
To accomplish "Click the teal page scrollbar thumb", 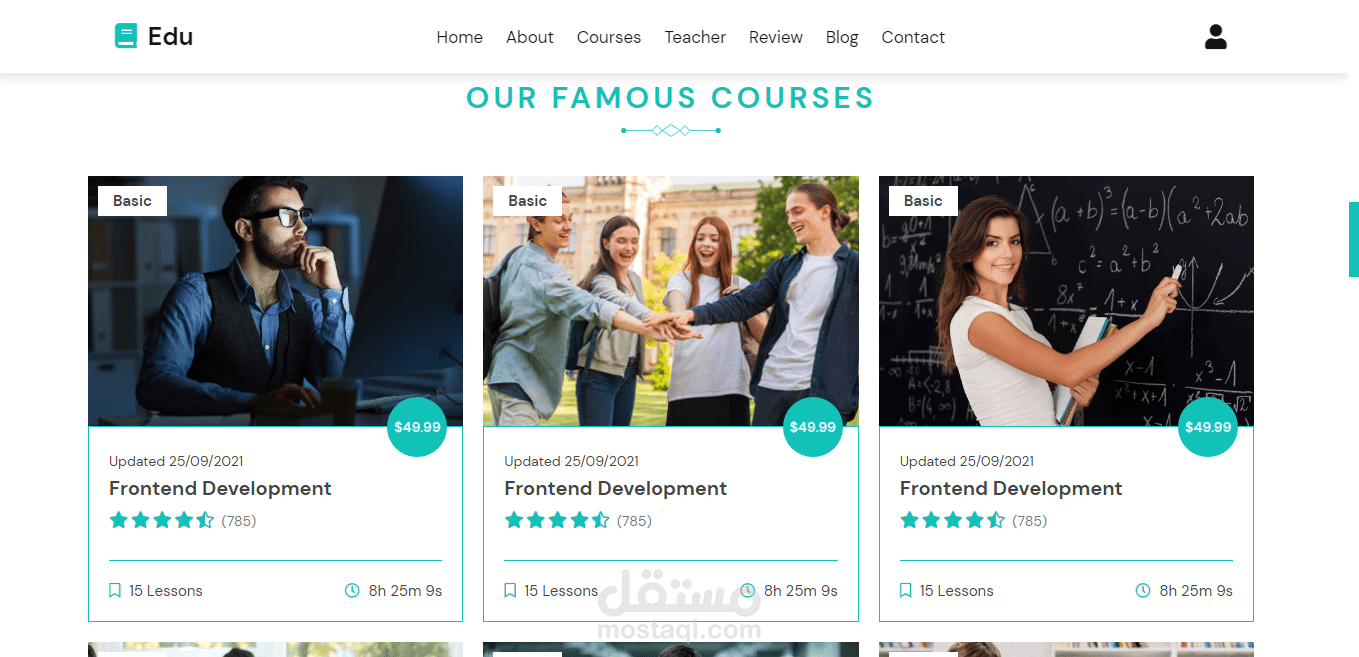I will (1354, 239).
